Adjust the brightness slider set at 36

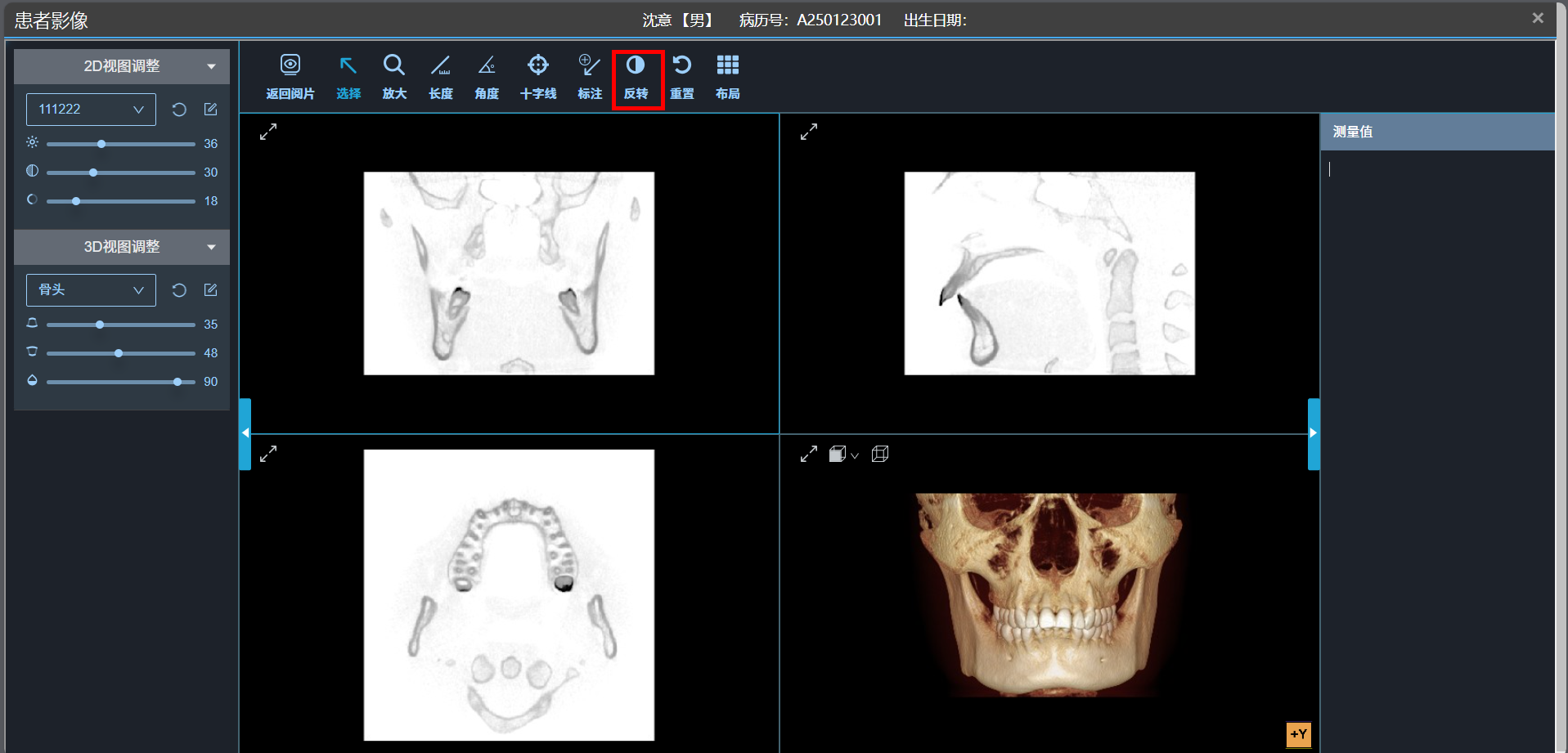pyautogui.click(x=101, y=144)
